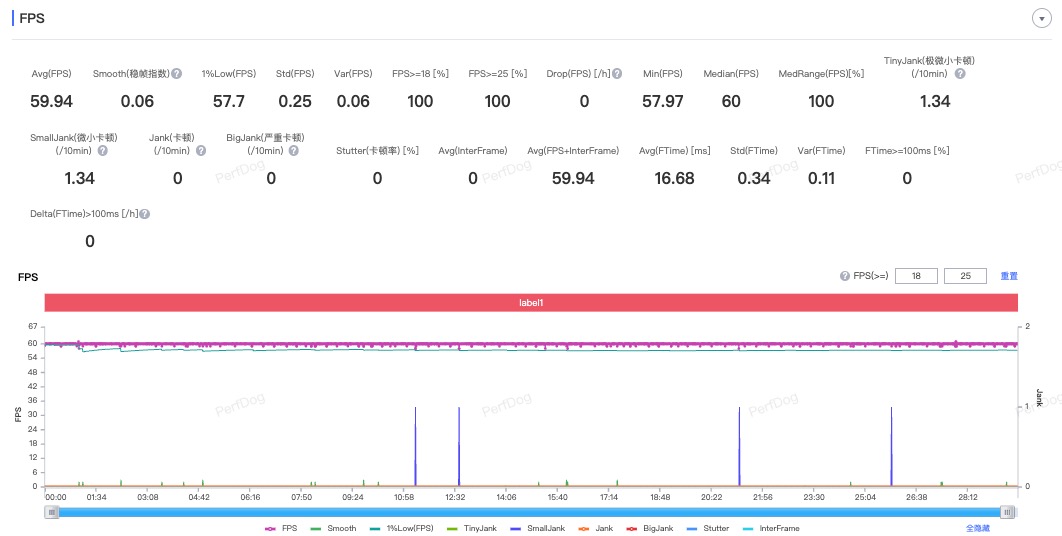
Task: Click 全隐藏 to hide all series
Action: [977, 528]
